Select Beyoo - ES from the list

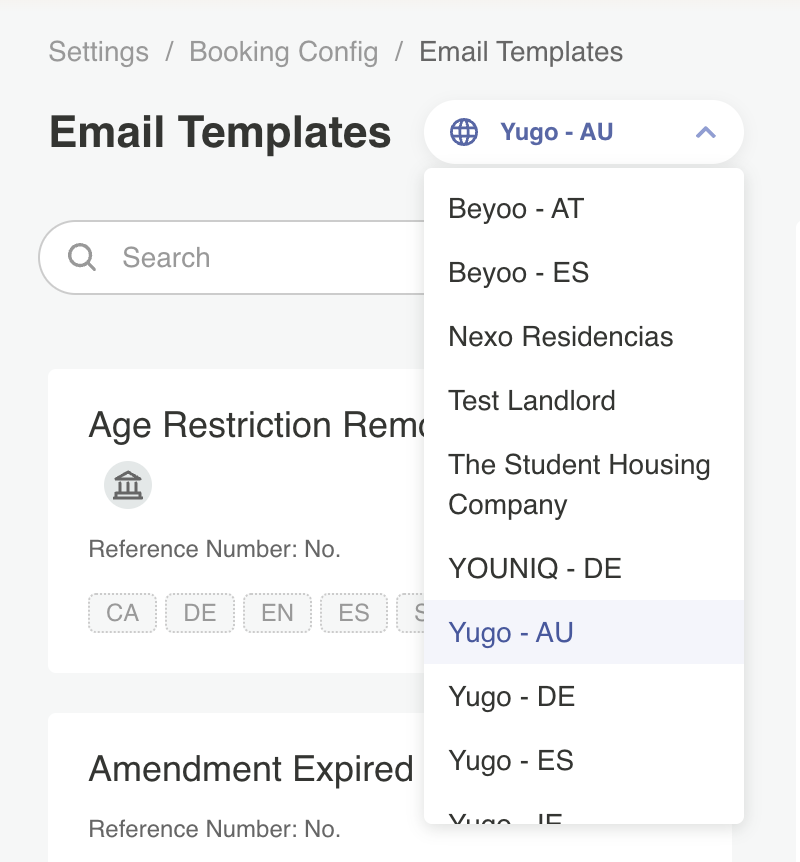point(583,273)
